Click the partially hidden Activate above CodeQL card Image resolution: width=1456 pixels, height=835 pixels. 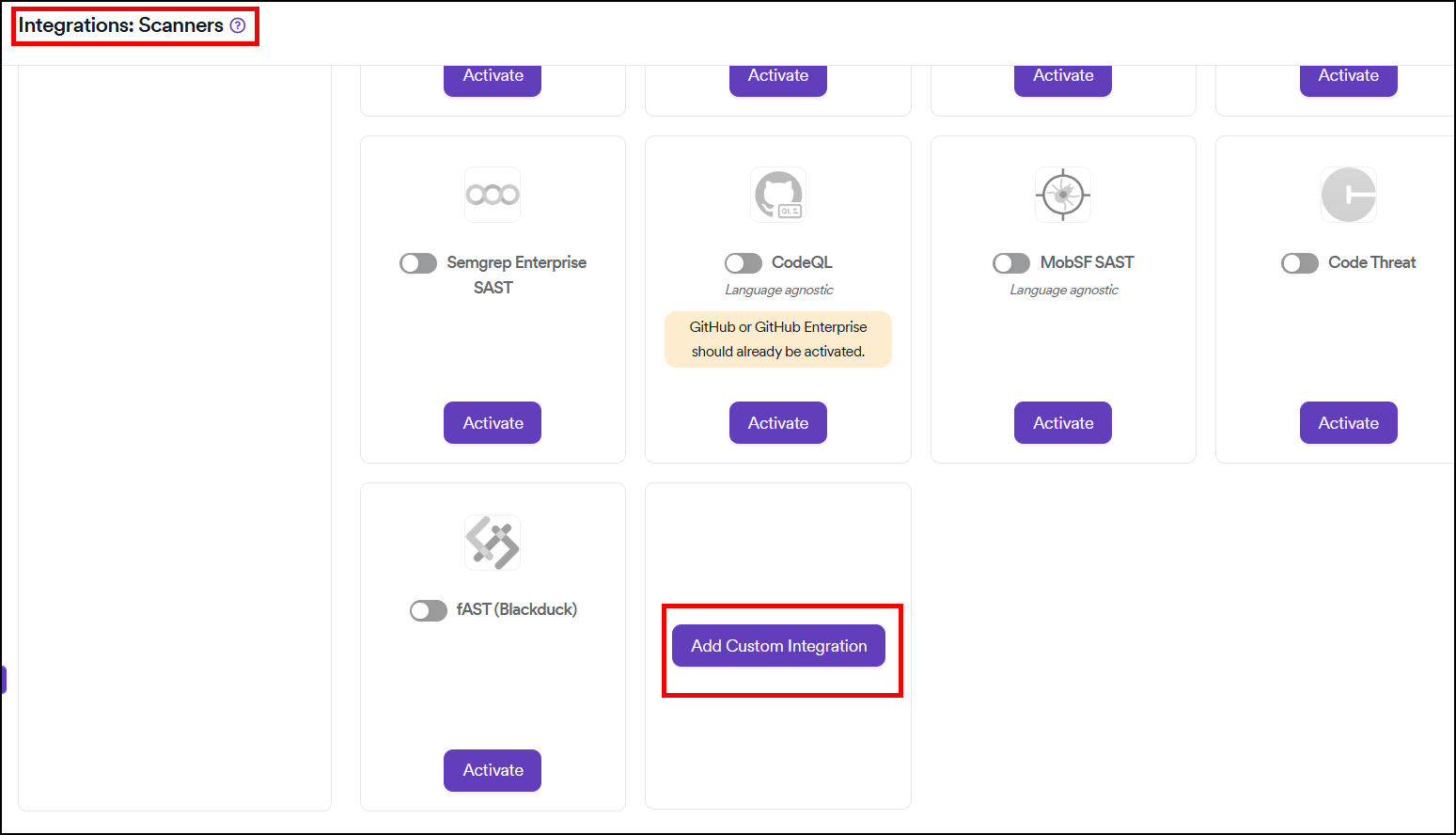(778, 78)
